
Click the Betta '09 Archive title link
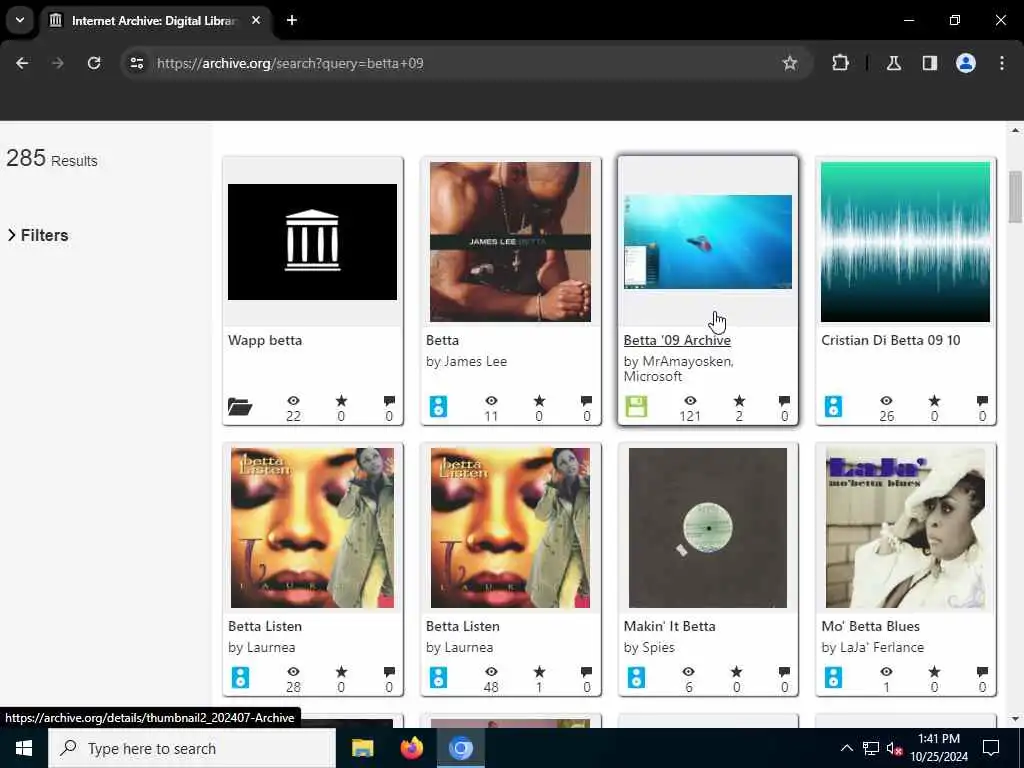[677, 340]
